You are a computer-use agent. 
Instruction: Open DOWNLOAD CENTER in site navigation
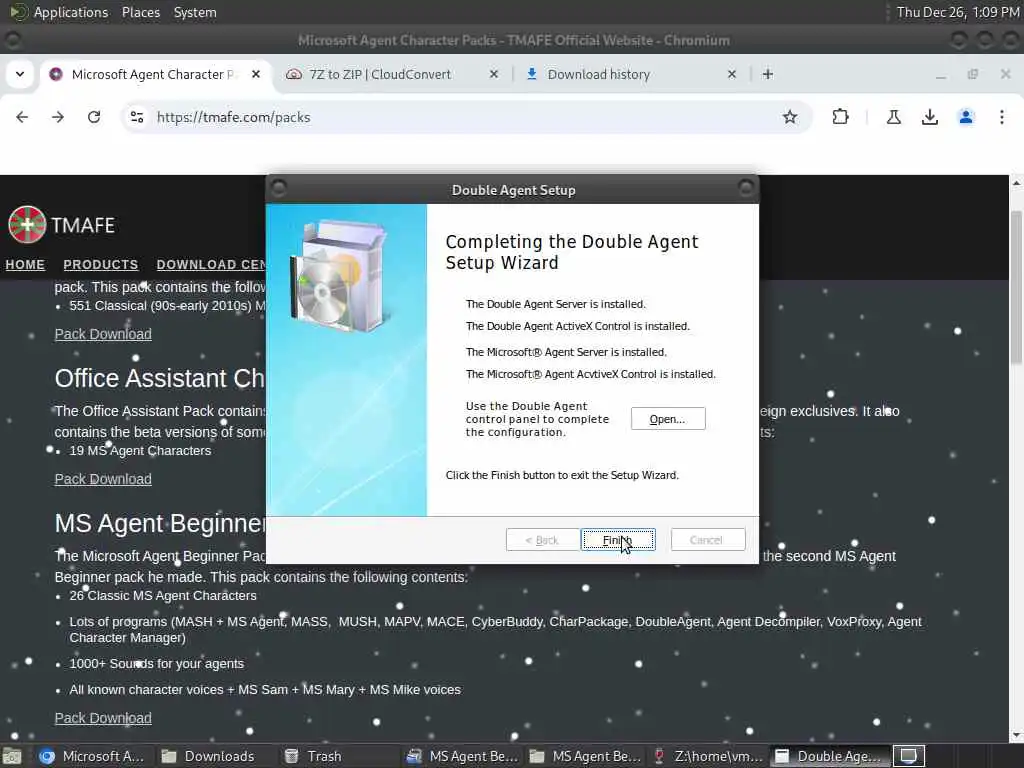click(x=211, y=264)
